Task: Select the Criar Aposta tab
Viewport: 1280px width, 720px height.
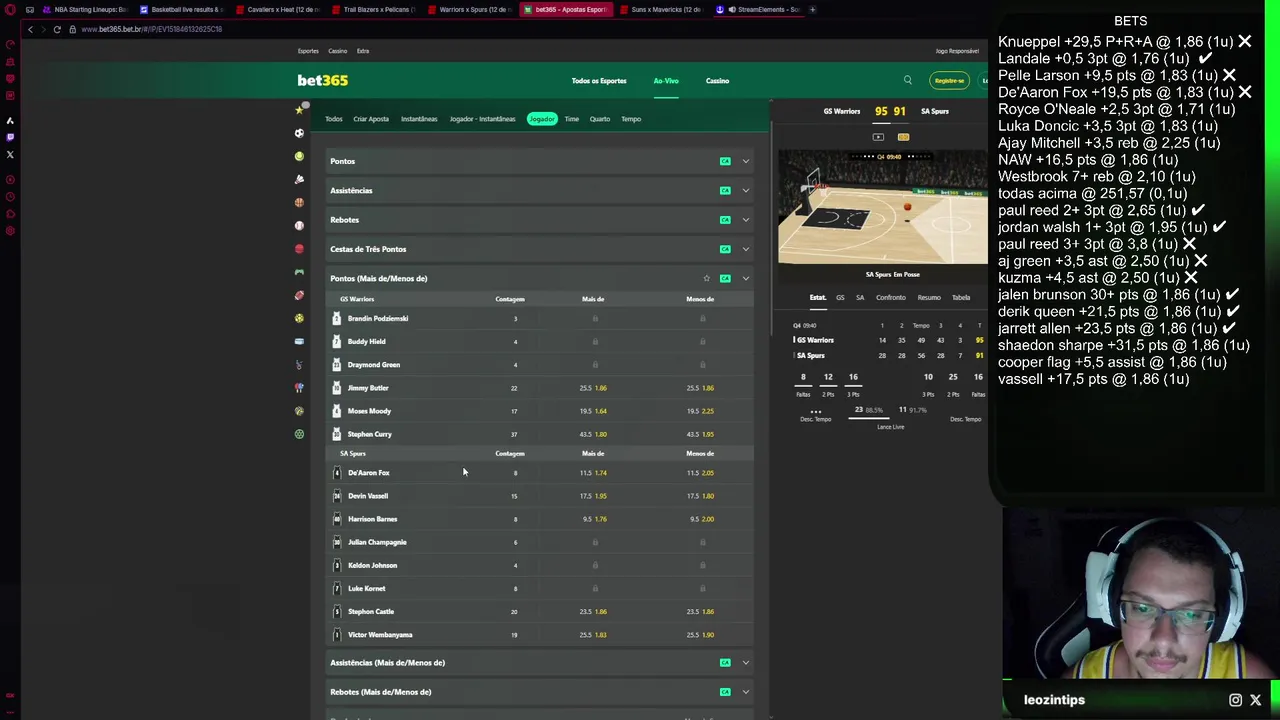Action: point(371,119)
